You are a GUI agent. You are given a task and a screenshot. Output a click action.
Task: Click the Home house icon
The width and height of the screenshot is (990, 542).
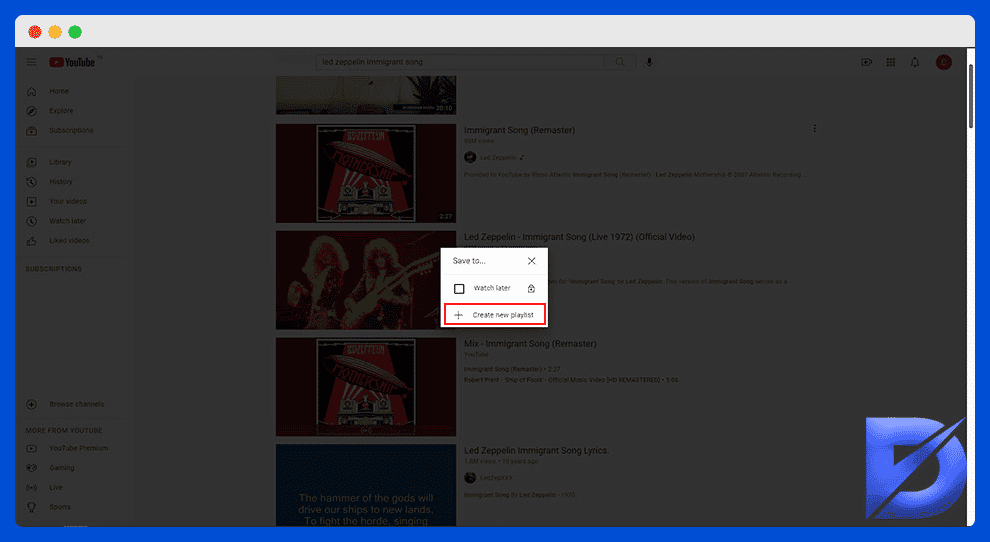click(x=32, y=92)
